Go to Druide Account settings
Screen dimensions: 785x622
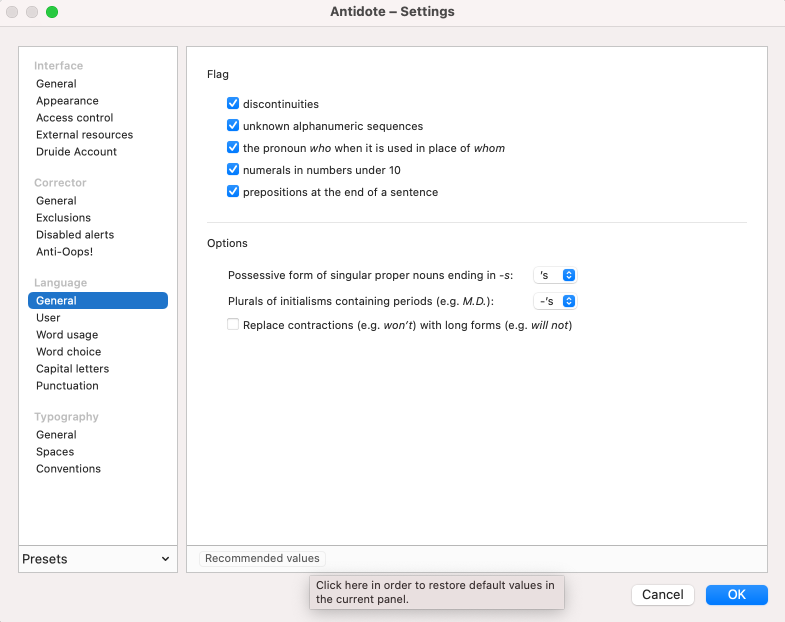click(x=76, y=152)
